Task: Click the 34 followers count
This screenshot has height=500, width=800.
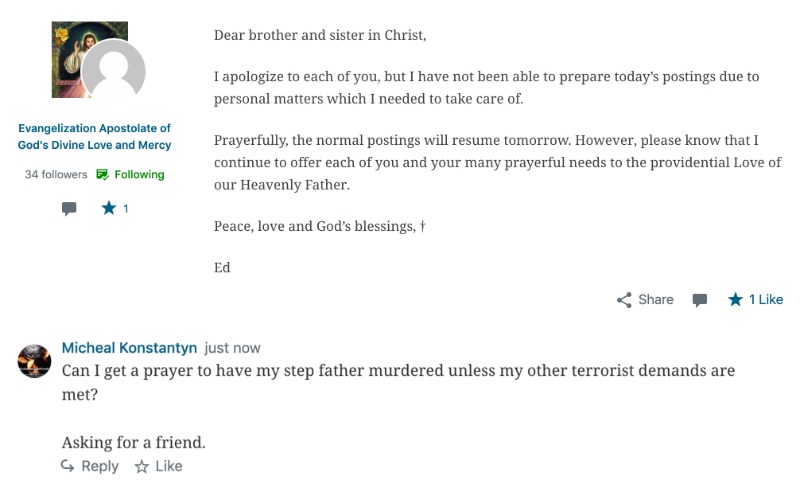Action: pyautogui.click(x=56, y=174)
